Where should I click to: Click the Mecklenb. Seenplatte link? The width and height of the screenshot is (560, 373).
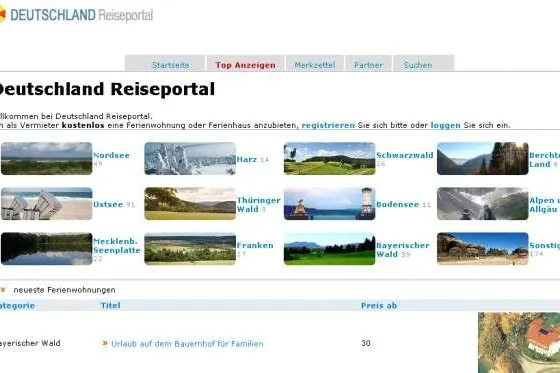pos(117,246)
